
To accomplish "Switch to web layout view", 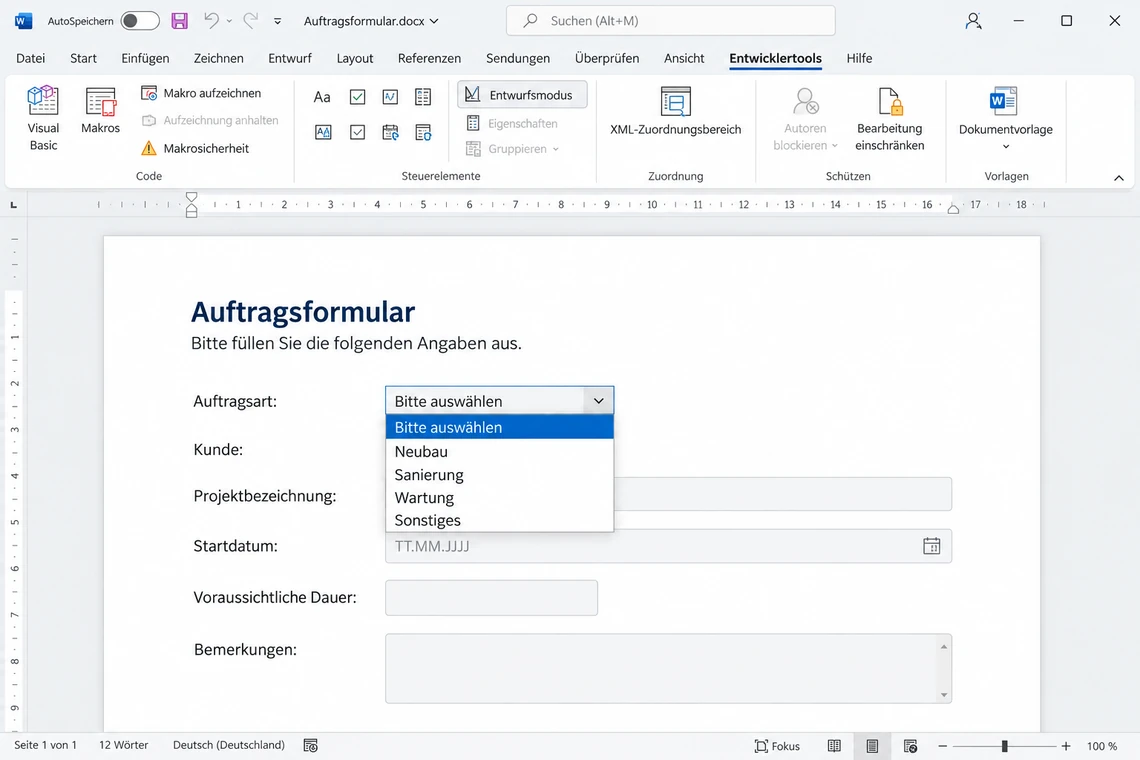I will pyautogui.click(x=910, y=745).
